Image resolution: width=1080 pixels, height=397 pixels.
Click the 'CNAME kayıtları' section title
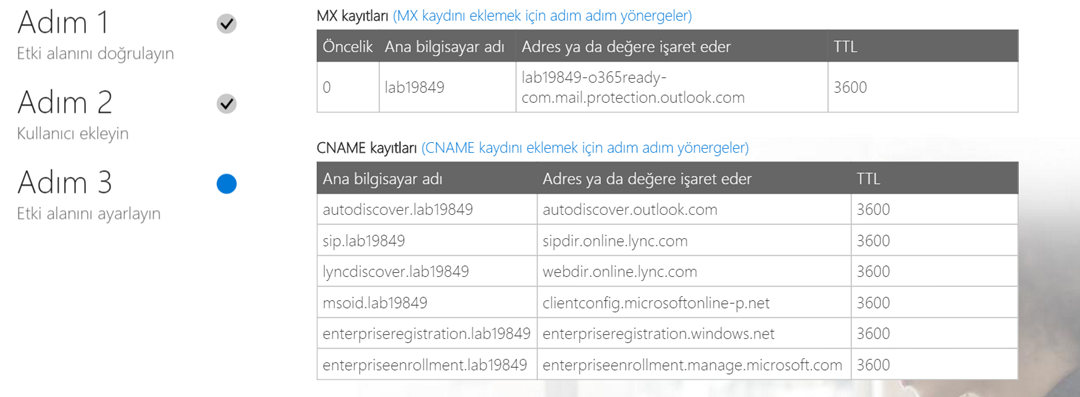click(x=367, y=147)
